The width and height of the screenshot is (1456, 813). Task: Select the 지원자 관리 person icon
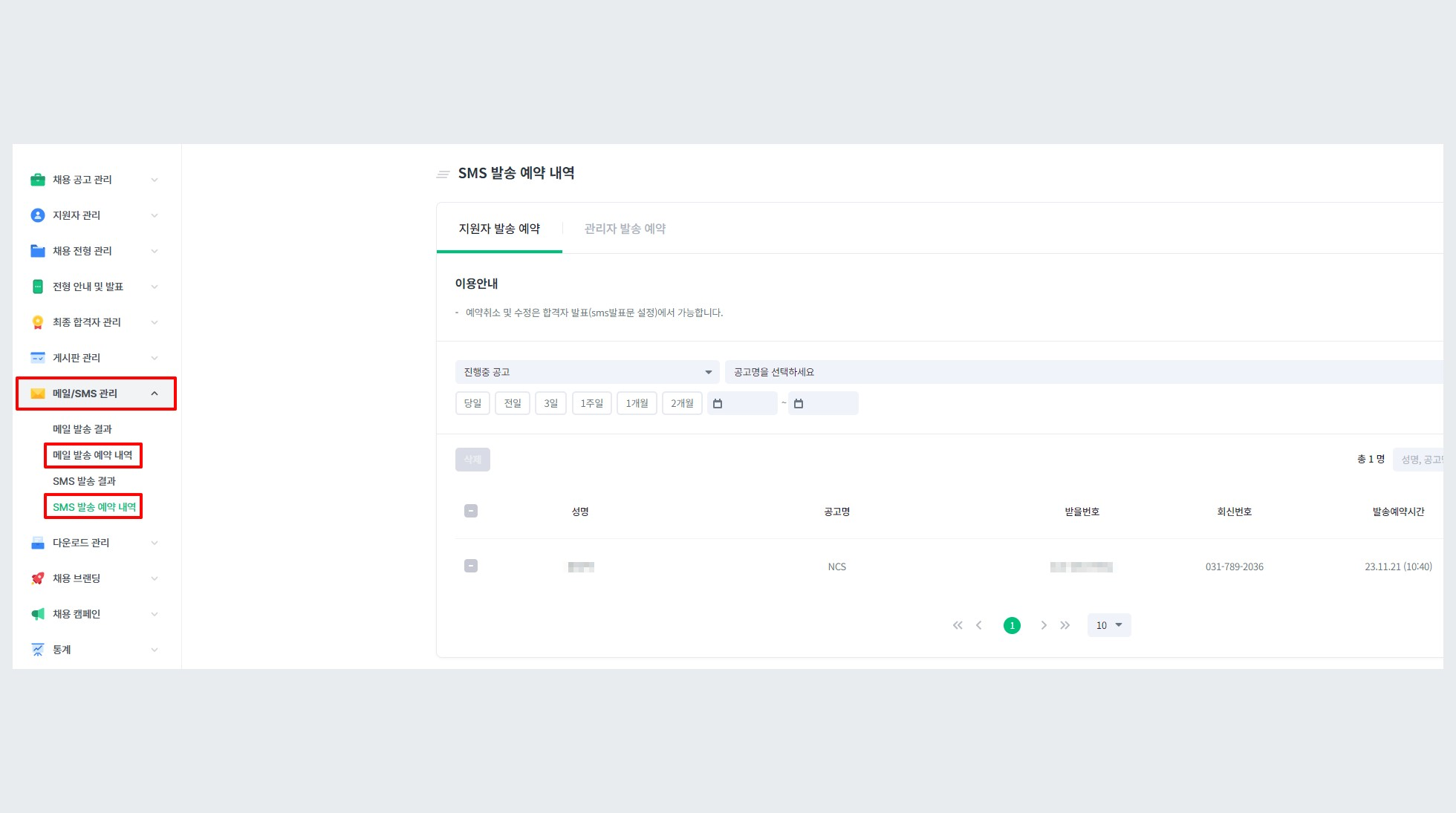click(37, 215)
